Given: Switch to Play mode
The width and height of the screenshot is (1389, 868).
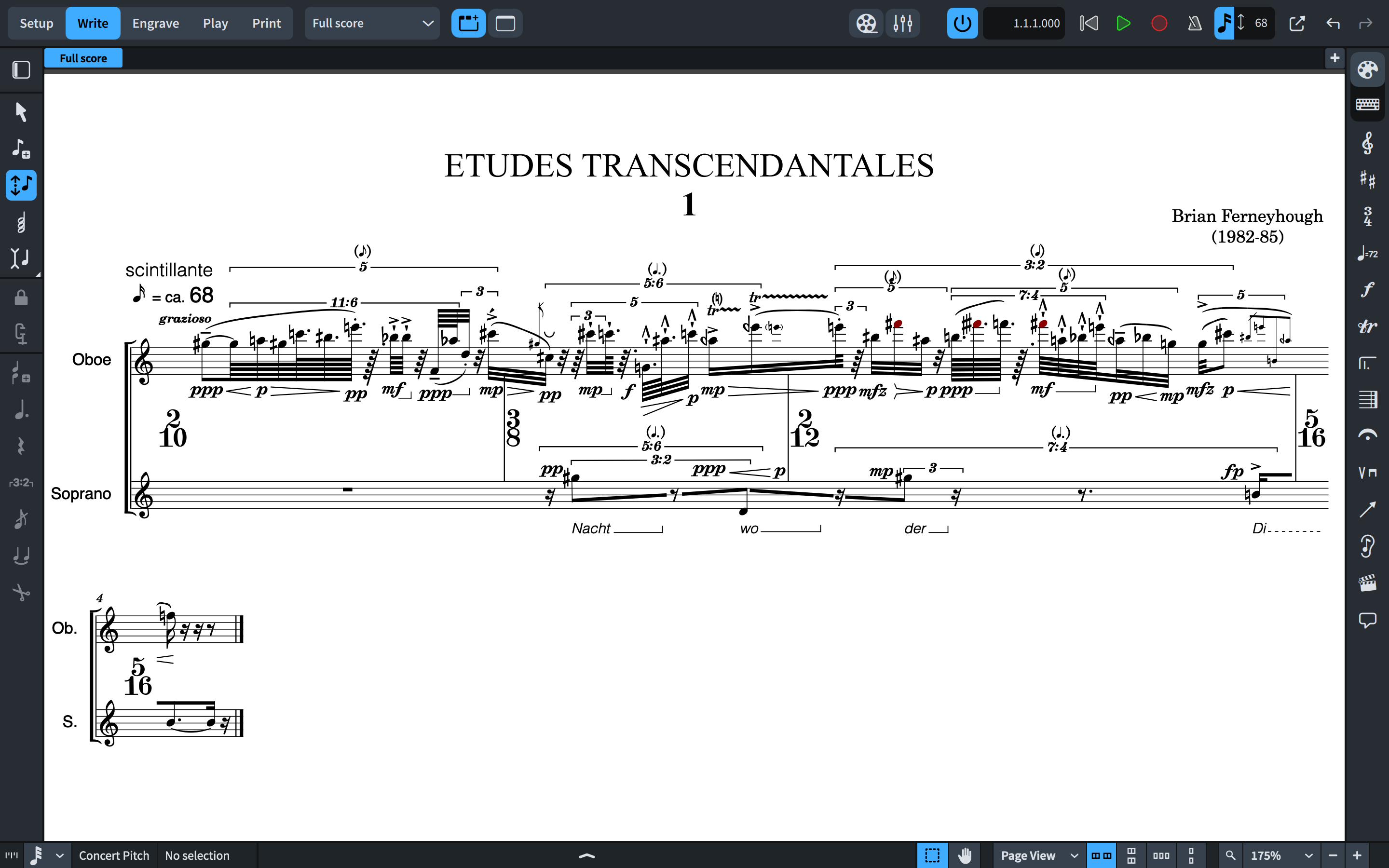Looking at the screenshot, I should pyautogui.click(x=215, y=24).
